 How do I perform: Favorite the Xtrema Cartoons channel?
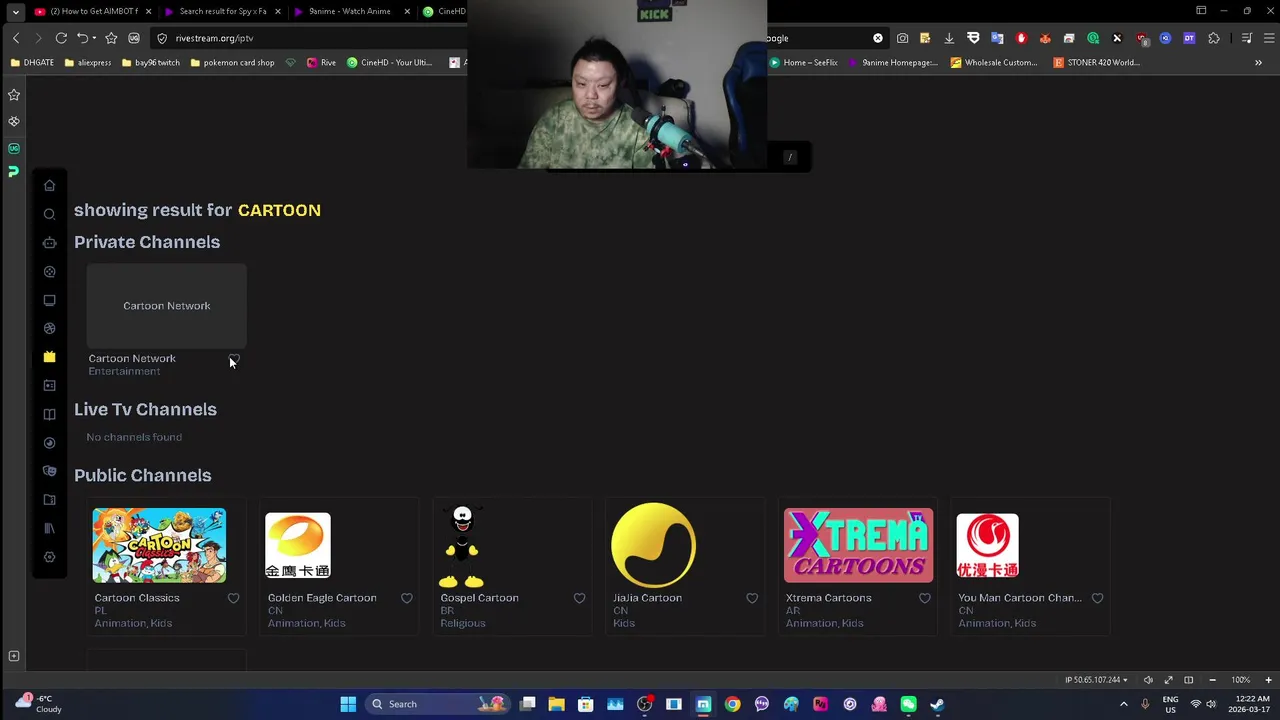[x=924, y=598]
